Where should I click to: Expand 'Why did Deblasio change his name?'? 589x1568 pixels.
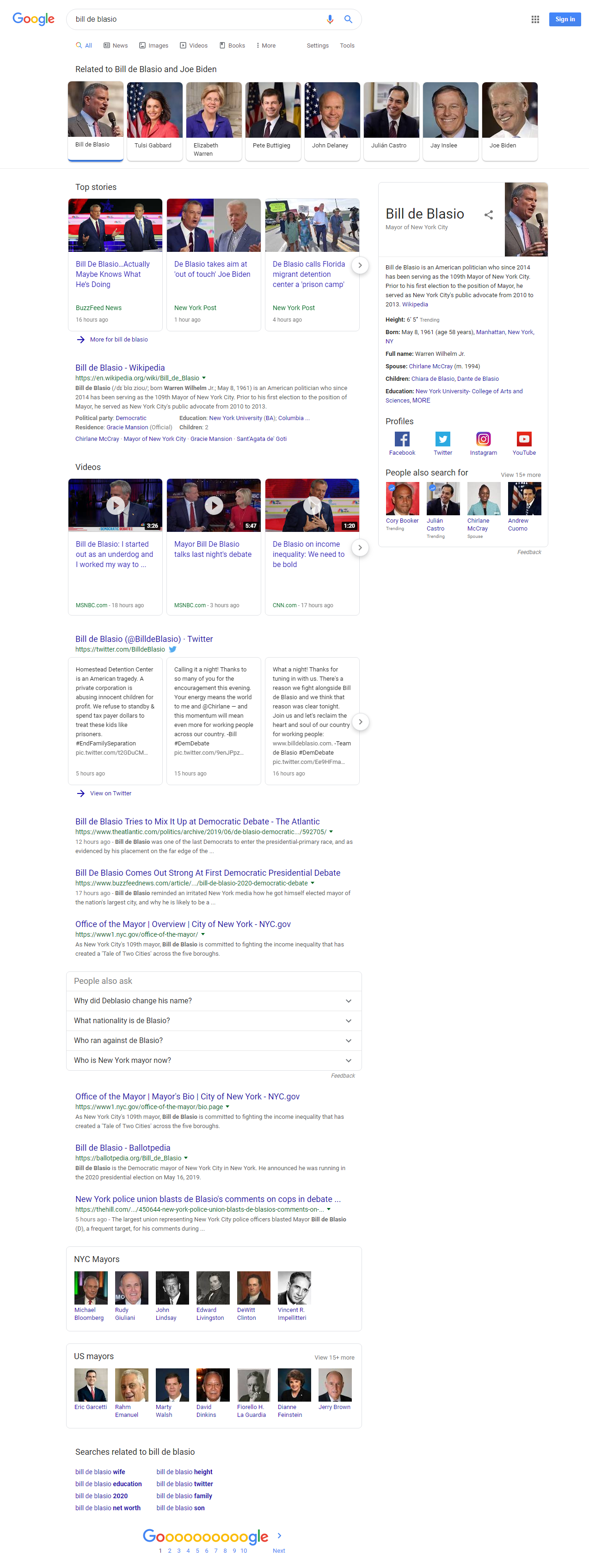point(214,1001)
